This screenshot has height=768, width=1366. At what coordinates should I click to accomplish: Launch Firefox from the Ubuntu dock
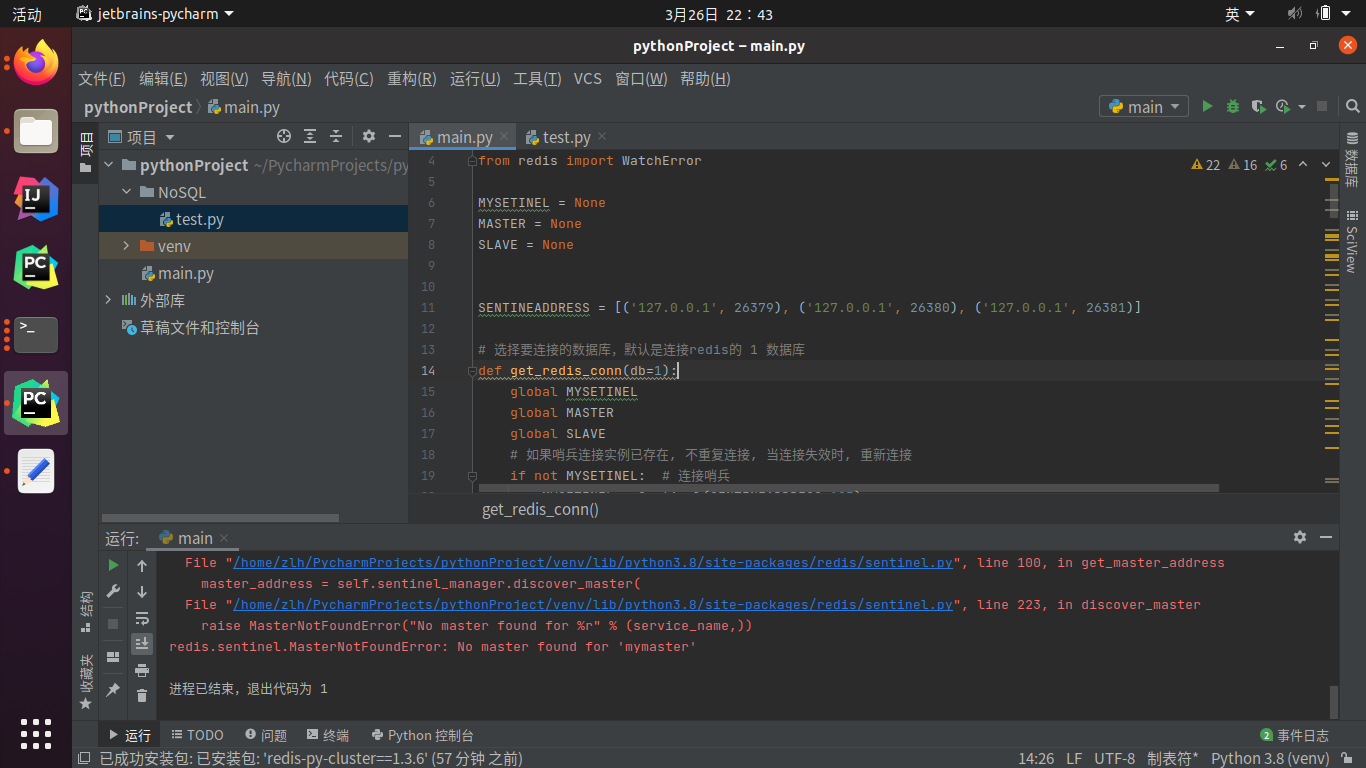pyautogui.click(x=36, y=64)
